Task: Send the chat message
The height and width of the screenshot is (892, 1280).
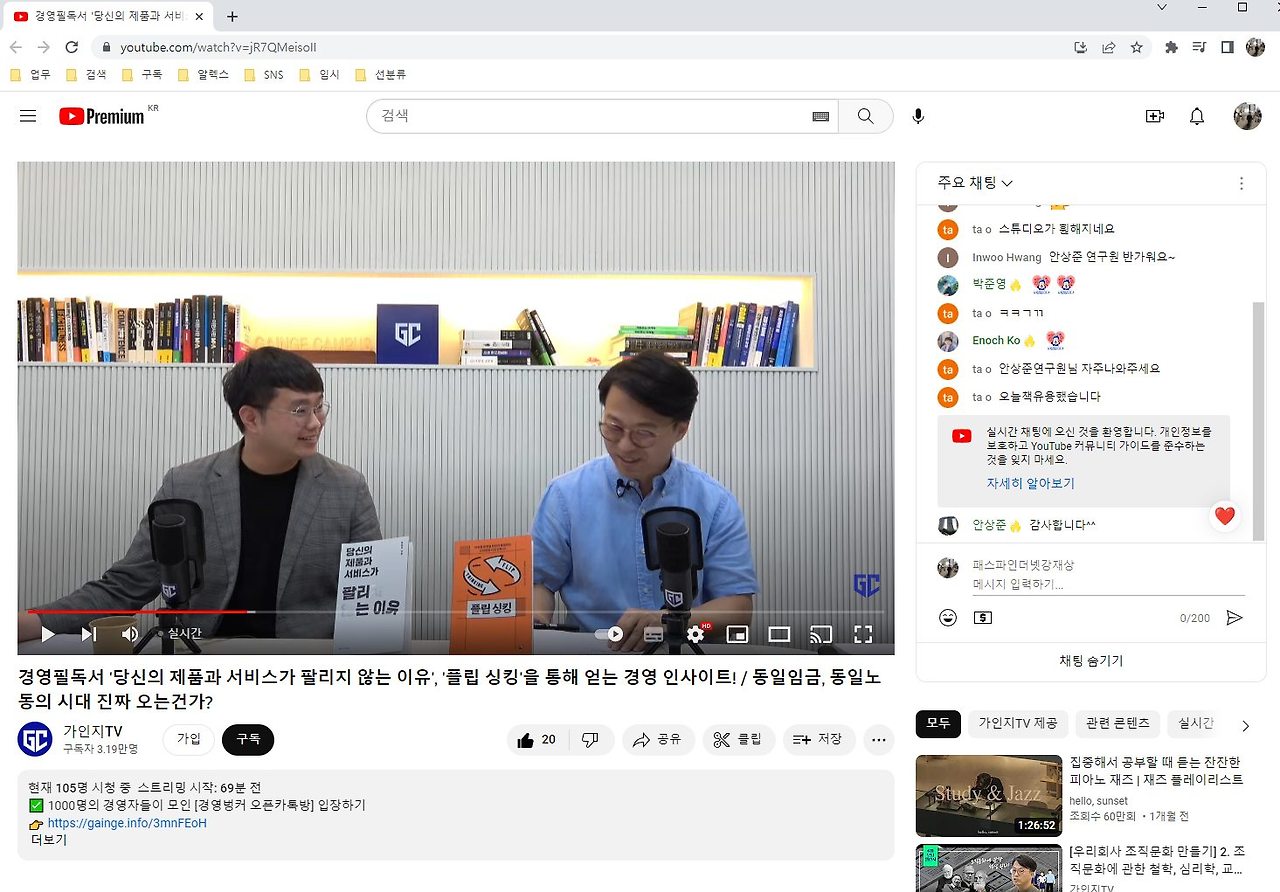Action: pos(1234,618)
